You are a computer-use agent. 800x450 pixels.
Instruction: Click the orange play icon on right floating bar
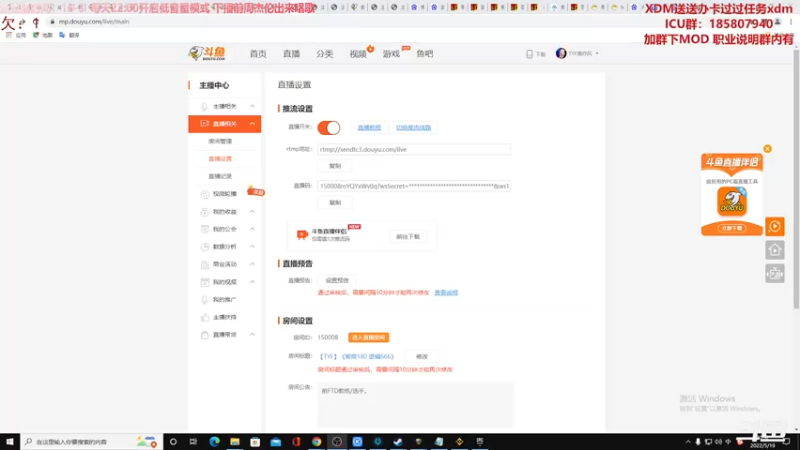[774, 227]
